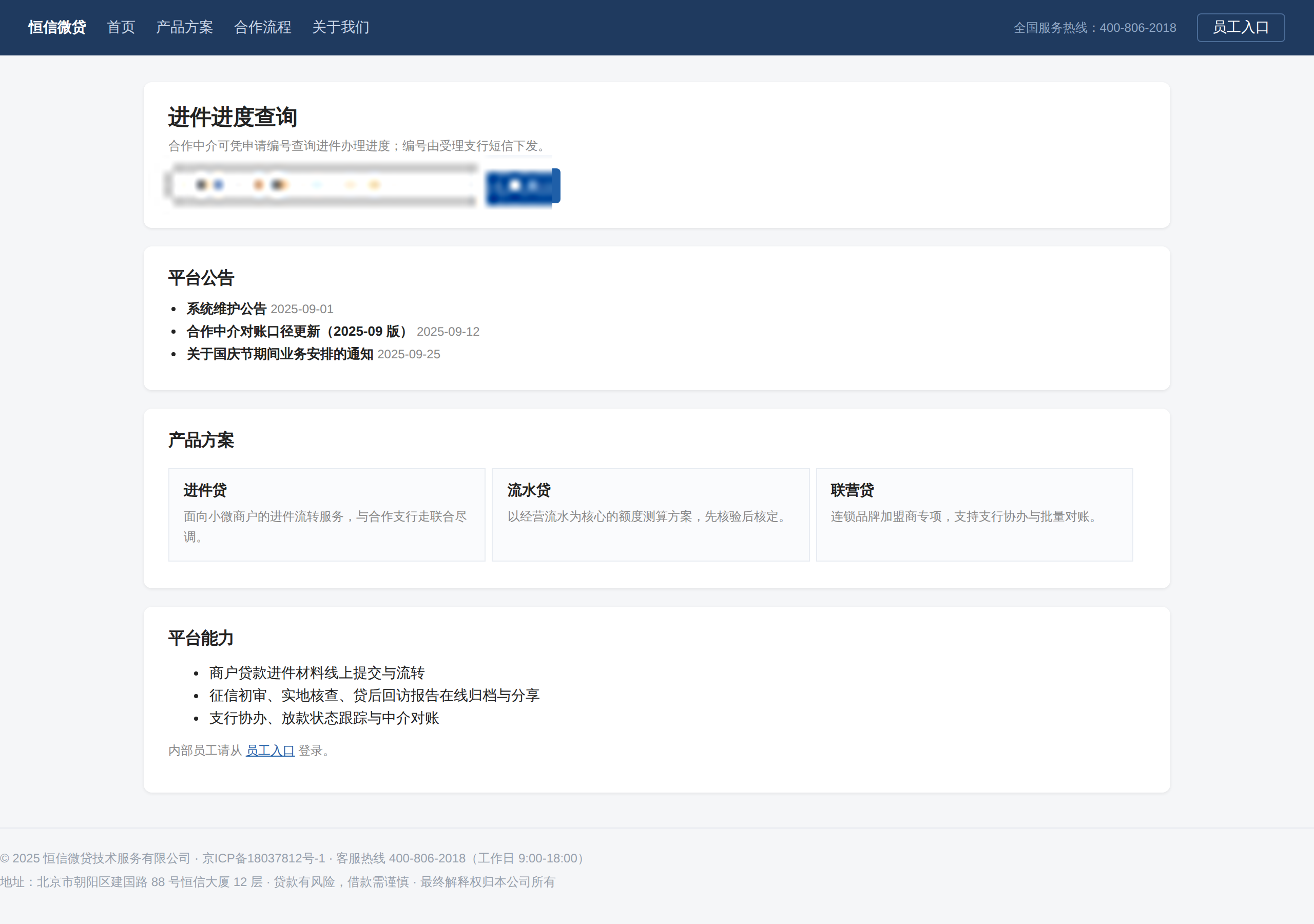Click the 支行协办、放款状态跟踪与中介对账 list item
This screenshot has width=1314, height=924.
click(324, 718)
